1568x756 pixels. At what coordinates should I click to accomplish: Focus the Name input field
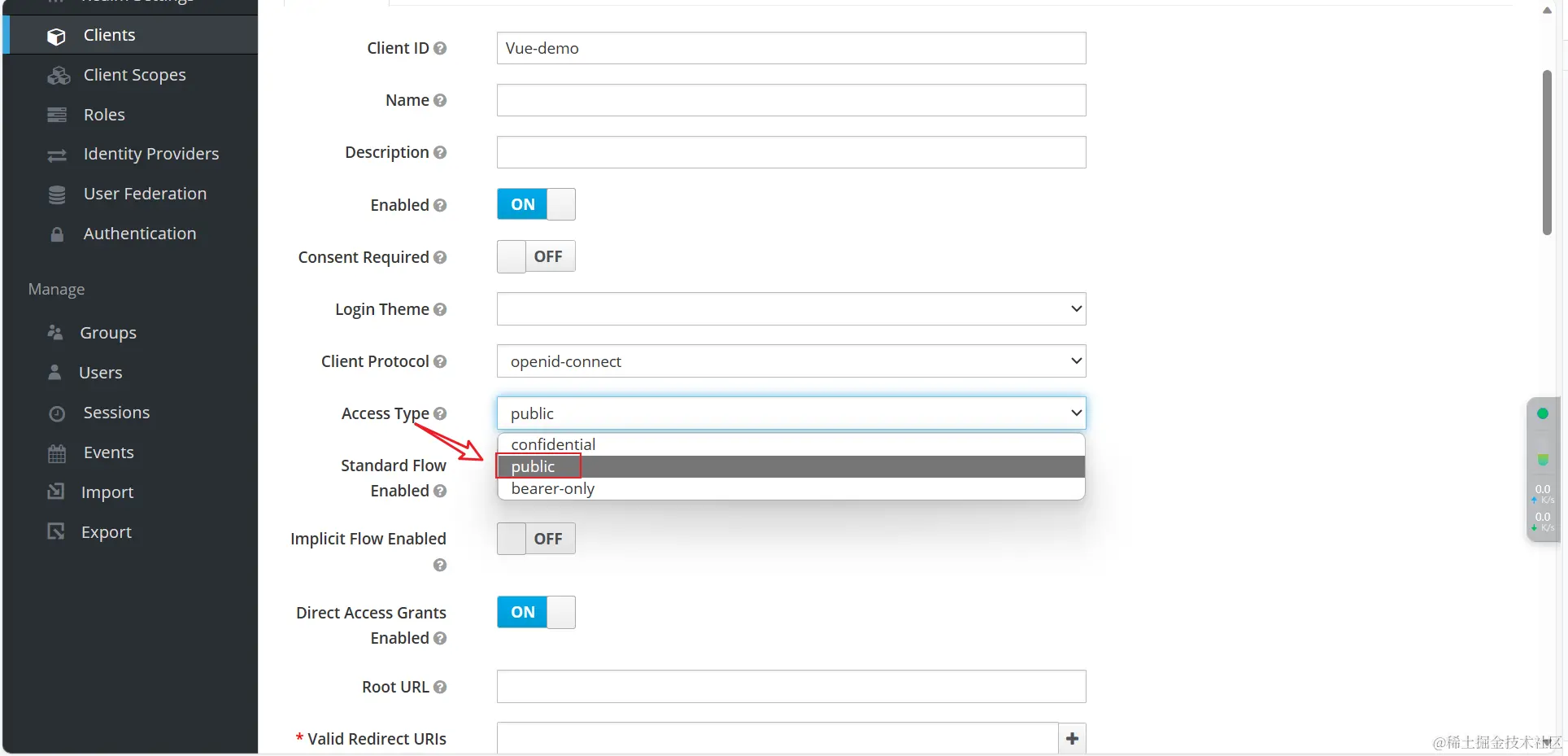pos(791,100)
